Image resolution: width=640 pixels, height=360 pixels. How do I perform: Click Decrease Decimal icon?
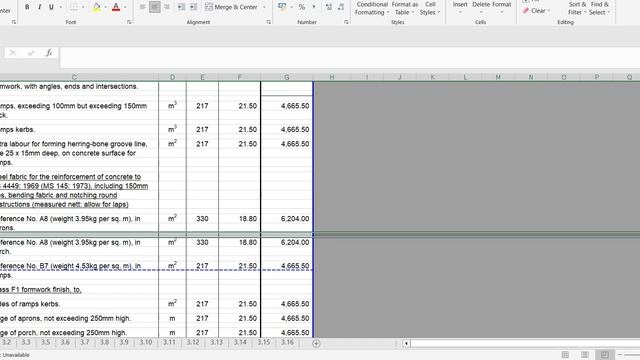tap(341, 7)
